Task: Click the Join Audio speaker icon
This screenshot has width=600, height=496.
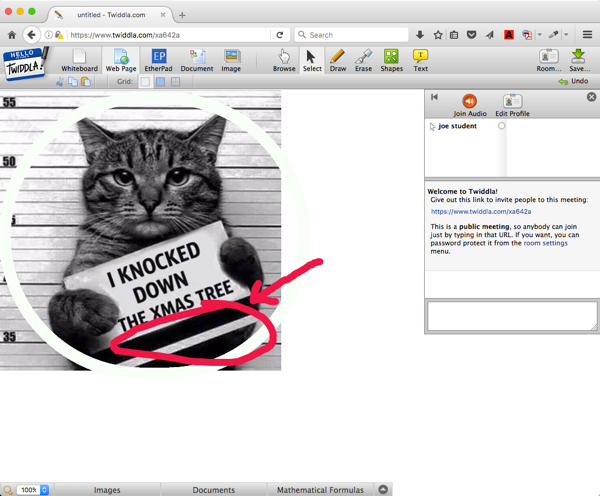Action: coord(470,103)
